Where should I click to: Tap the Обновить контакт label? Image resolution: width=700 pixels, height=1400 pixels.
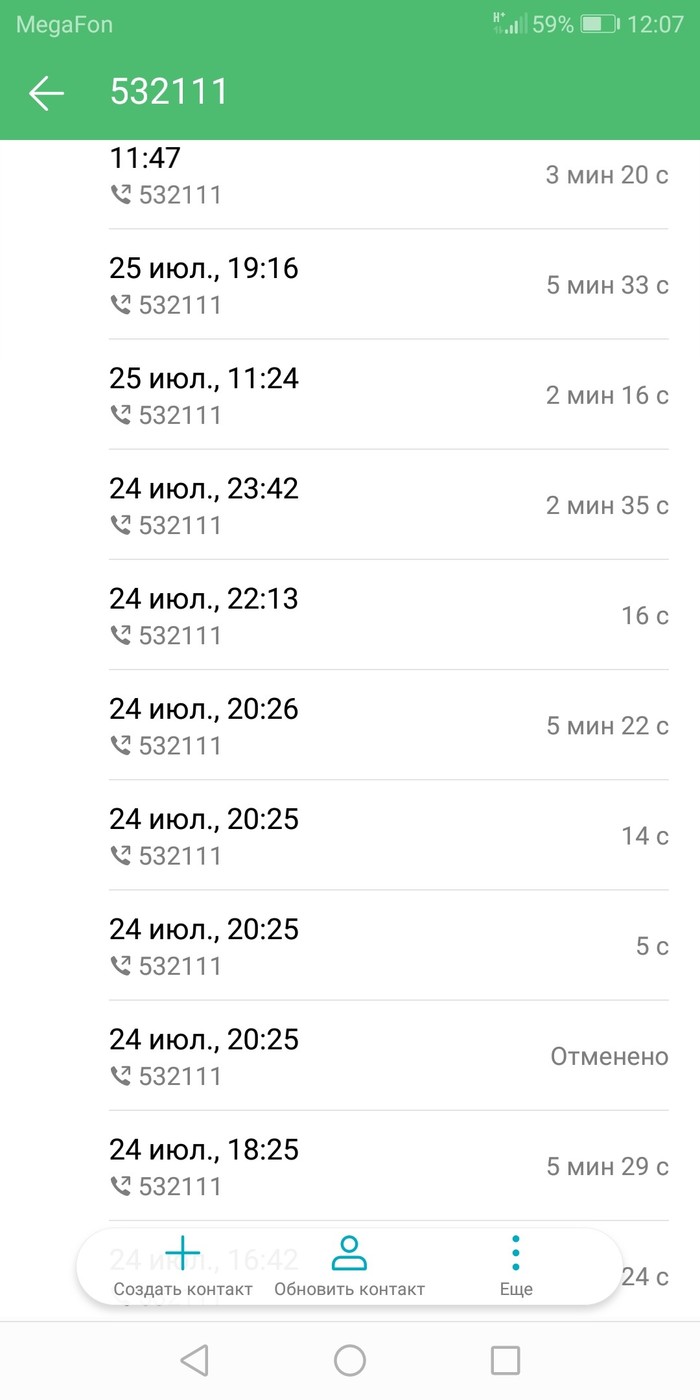(x=349, y=1289)
